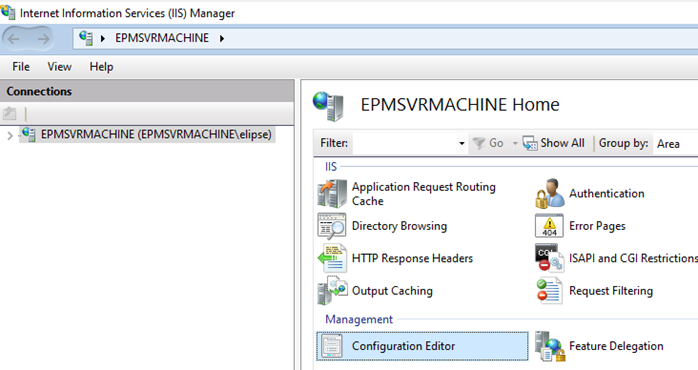698x370 pixels.
Task: Open the Group by Area dropdown
Action: click(675, 143)
